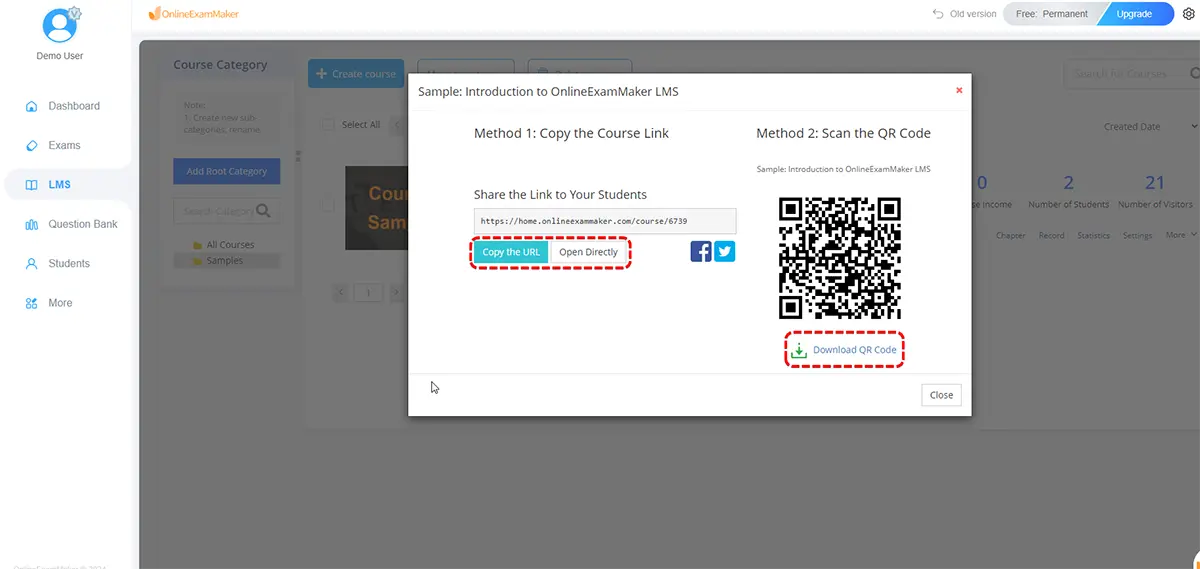Viewport: 1200px width, 569px height.
Task: Expand the More sidebar menu
Action: [60, 303]
